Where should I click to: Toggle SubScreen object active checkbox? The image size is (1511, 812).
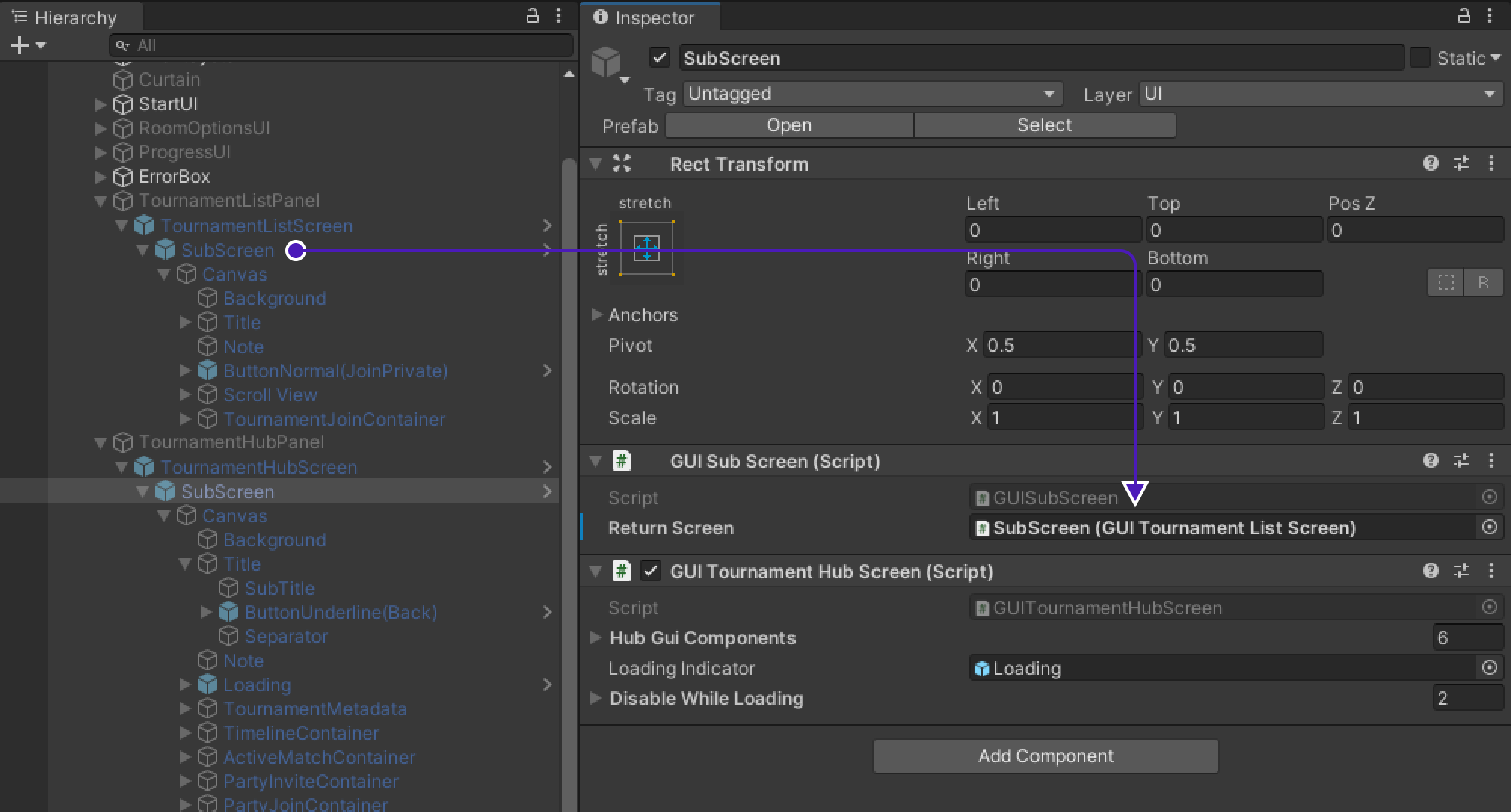[660, 58]
